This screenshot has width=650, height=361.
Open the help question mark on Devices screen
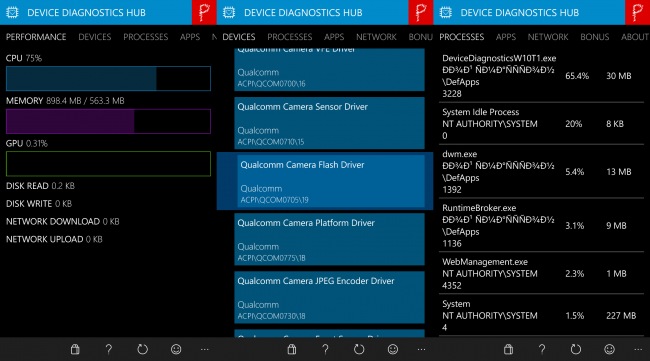(x=325, y=349)
